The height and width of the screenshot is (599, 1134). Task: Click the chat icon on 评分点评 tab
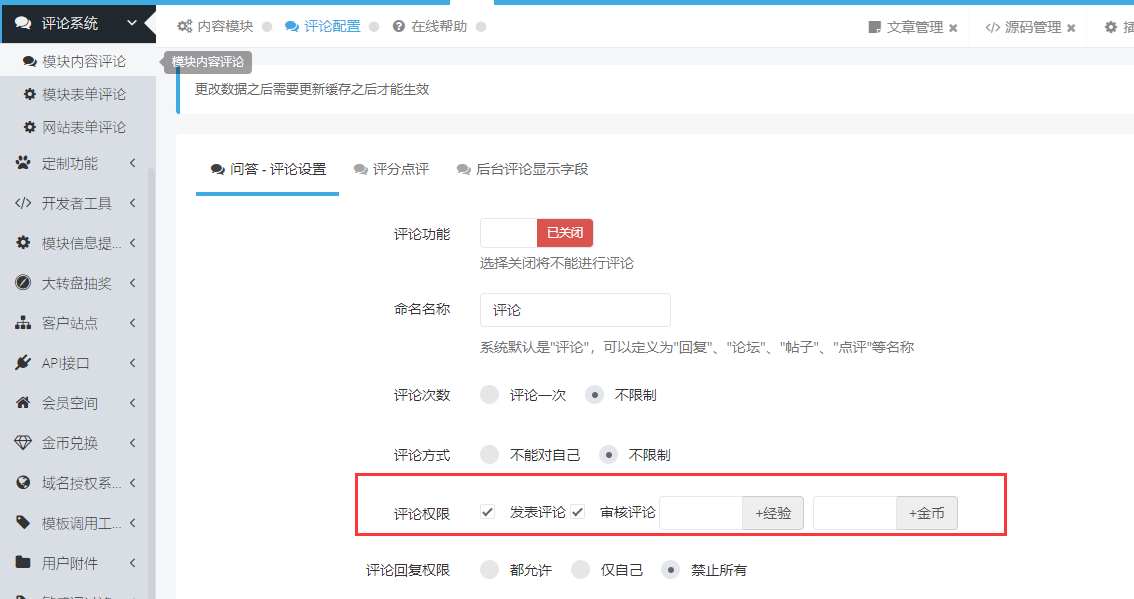360,169
